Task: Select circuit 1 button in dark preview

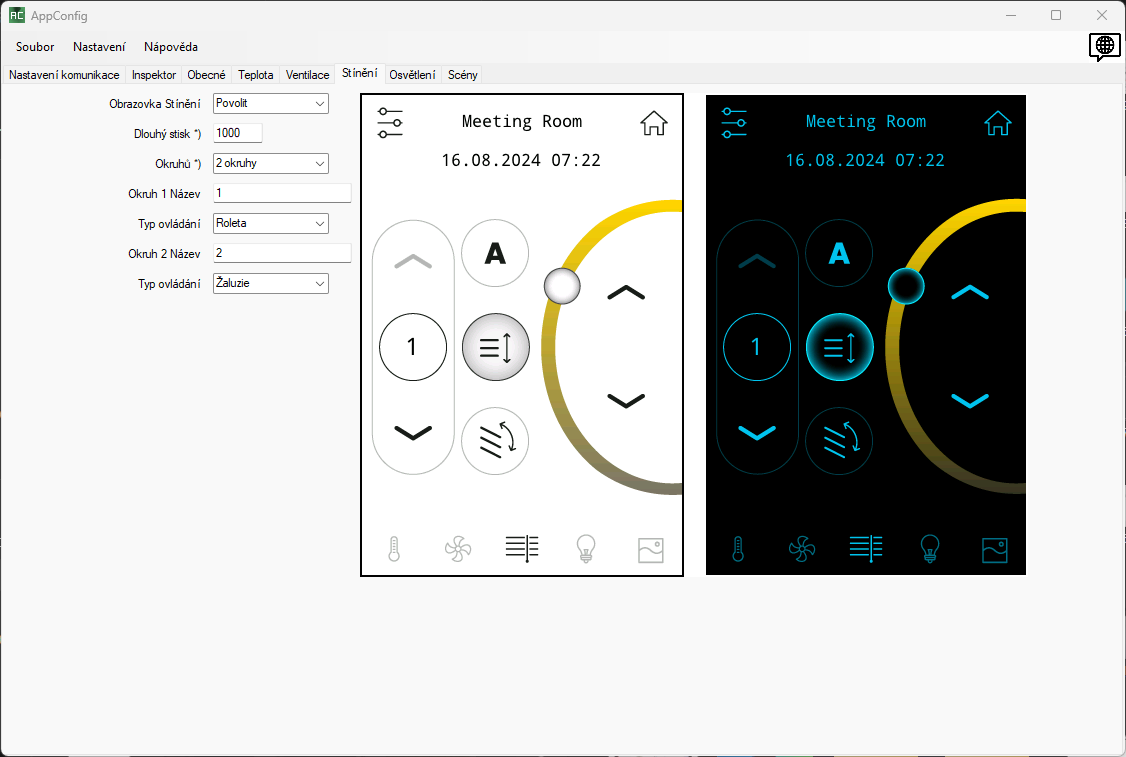Action: pos(757,348)
